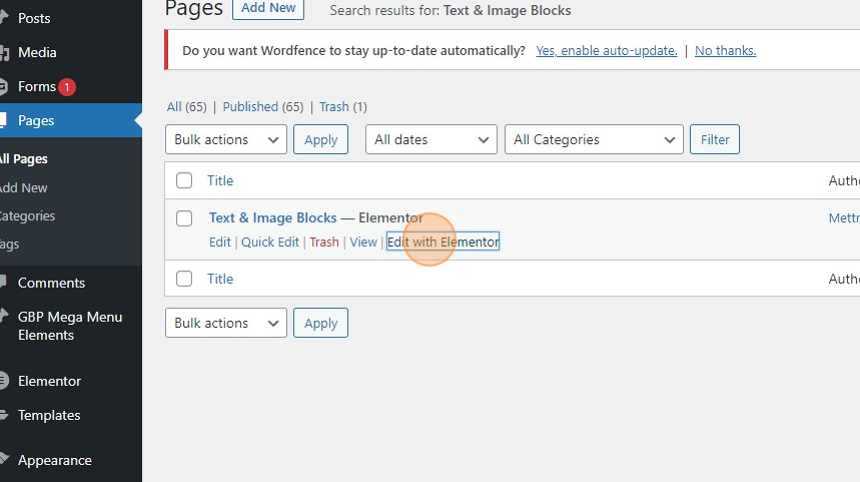The width and height of the screenshot is (860, 482).
Task: Toggle select-all checkbox in table header
Action: coord(184,180)
